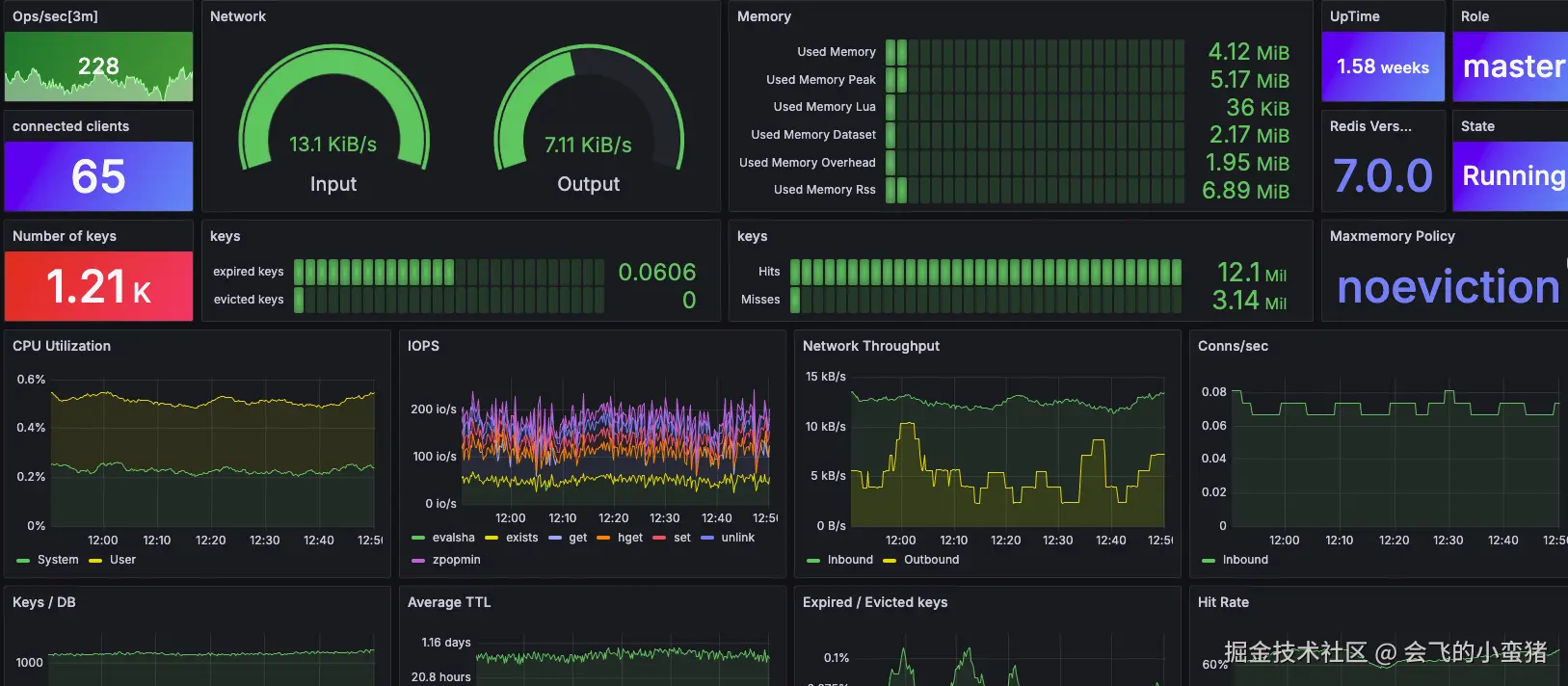Click the connected clients value 65
Viewport: 1568px width, 686px height.
pos(98,176)
